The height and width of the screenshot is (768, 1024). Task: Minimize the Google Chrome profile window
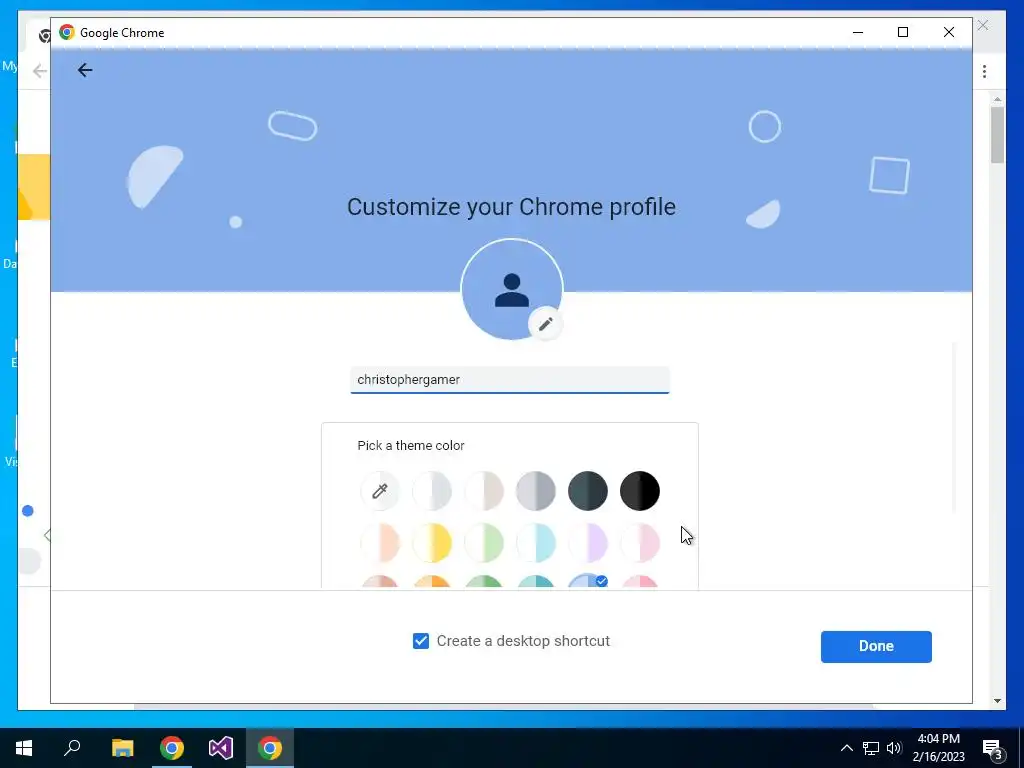tap(858, 32)
